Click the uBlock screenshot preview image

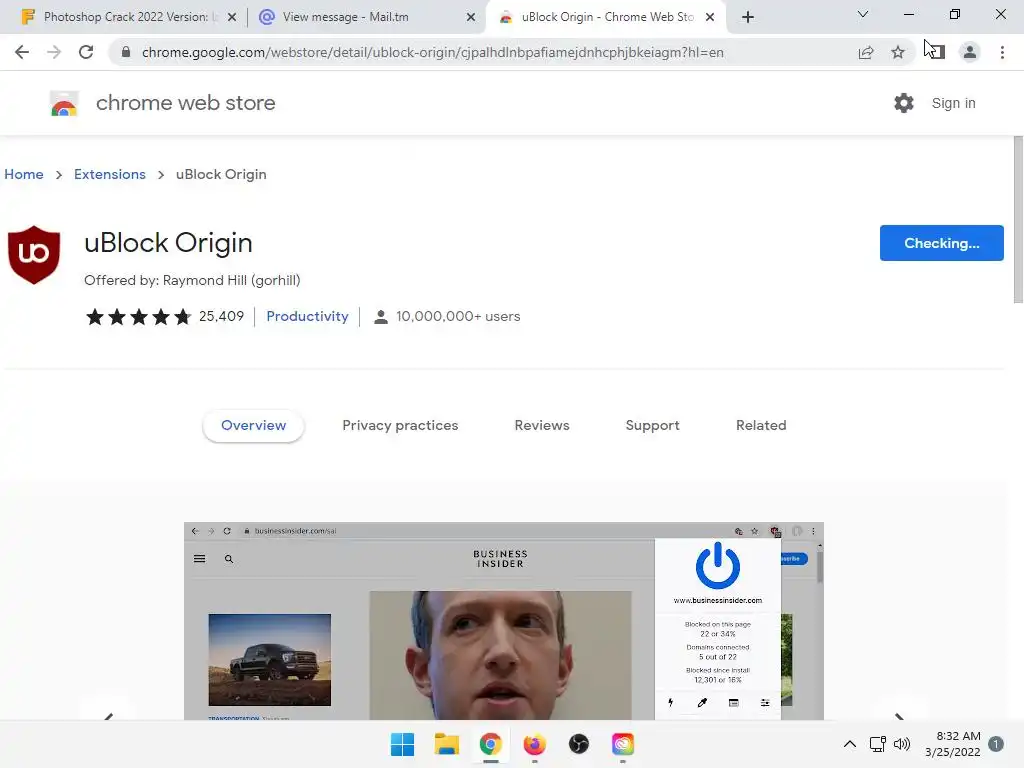coord(504,621)
